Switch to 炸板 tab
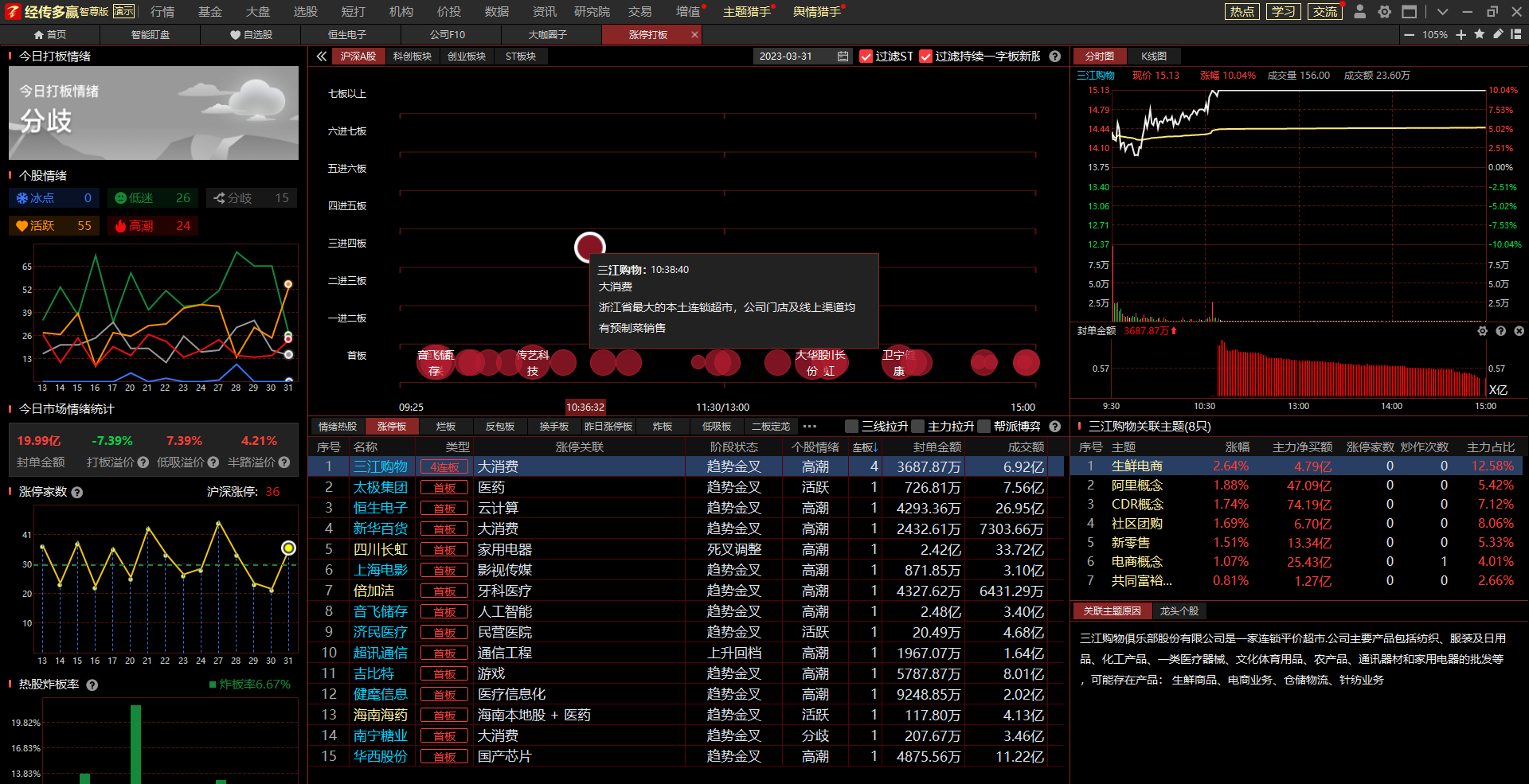 (x=663, y=426)
